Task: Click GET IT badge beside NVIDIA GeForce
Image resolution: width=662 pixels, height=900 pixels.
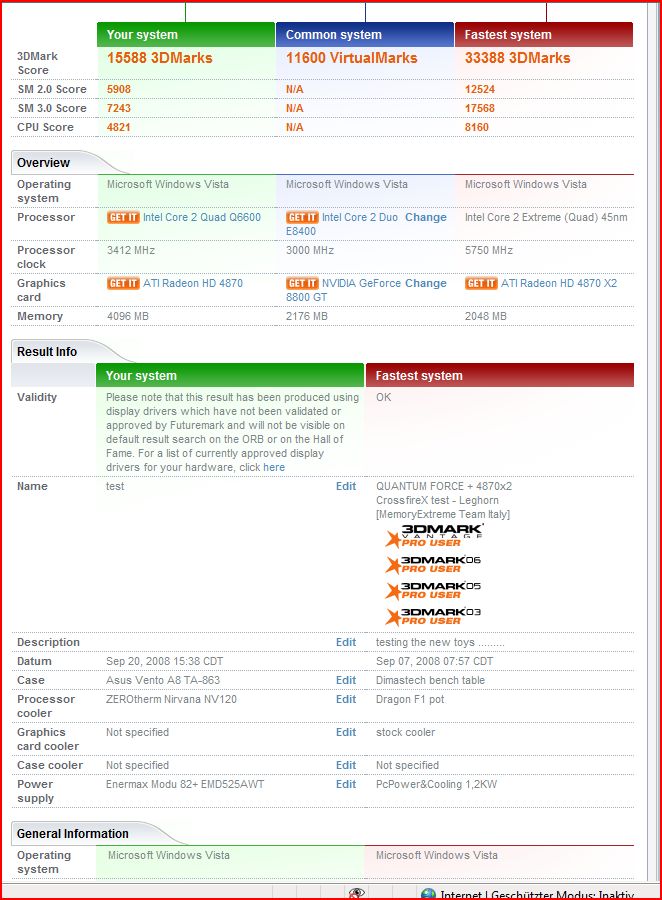Action: [302, 284]
